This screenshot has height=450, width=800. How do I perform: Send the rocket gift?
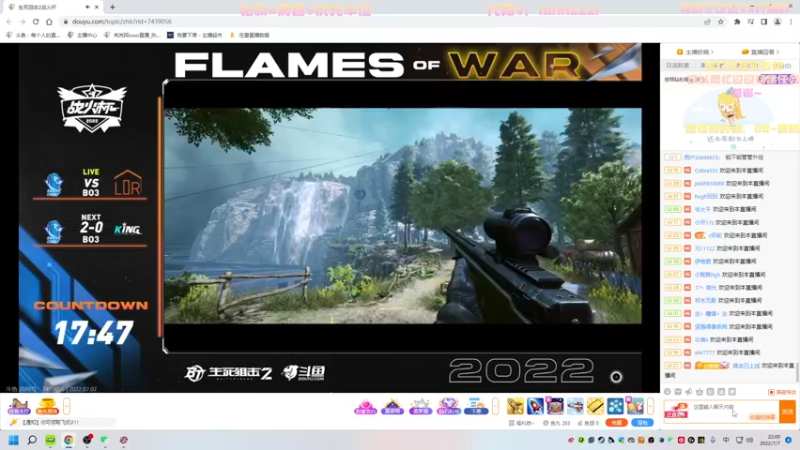[x=535, y=406]
